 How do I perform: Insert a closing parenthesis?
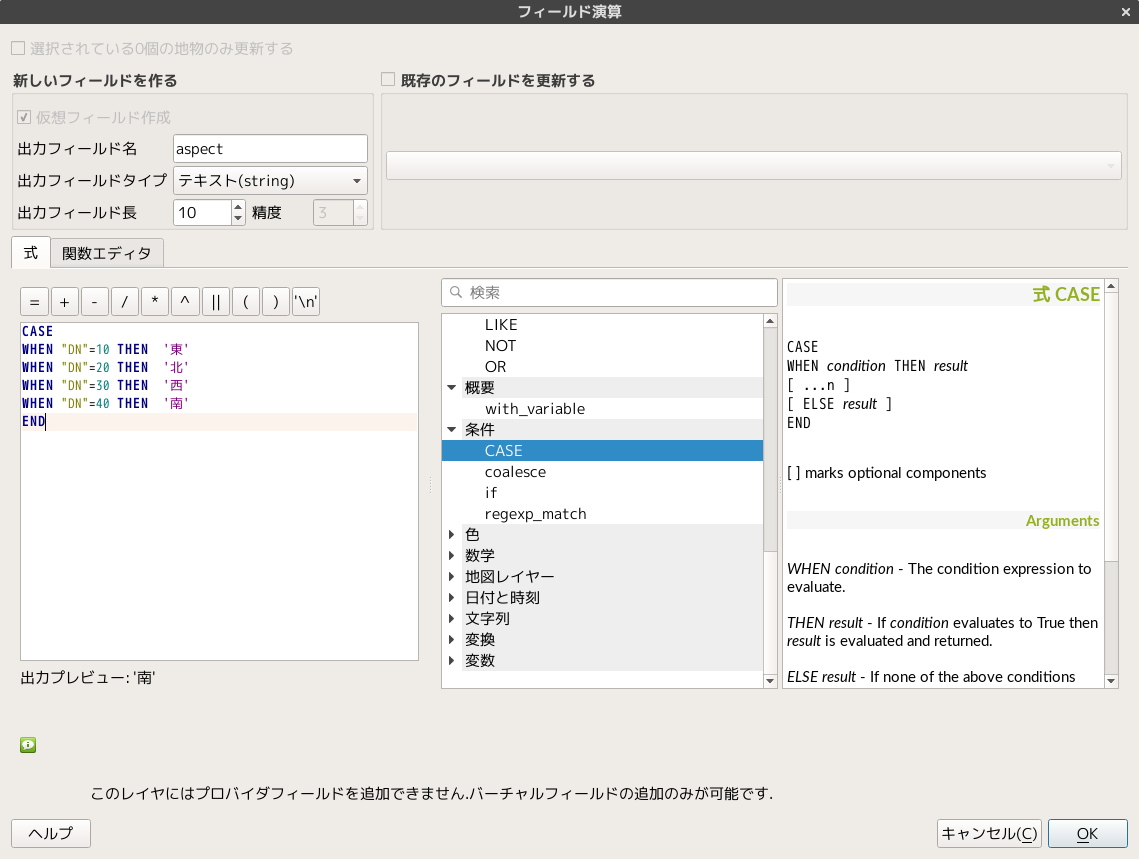pos(275,302)
